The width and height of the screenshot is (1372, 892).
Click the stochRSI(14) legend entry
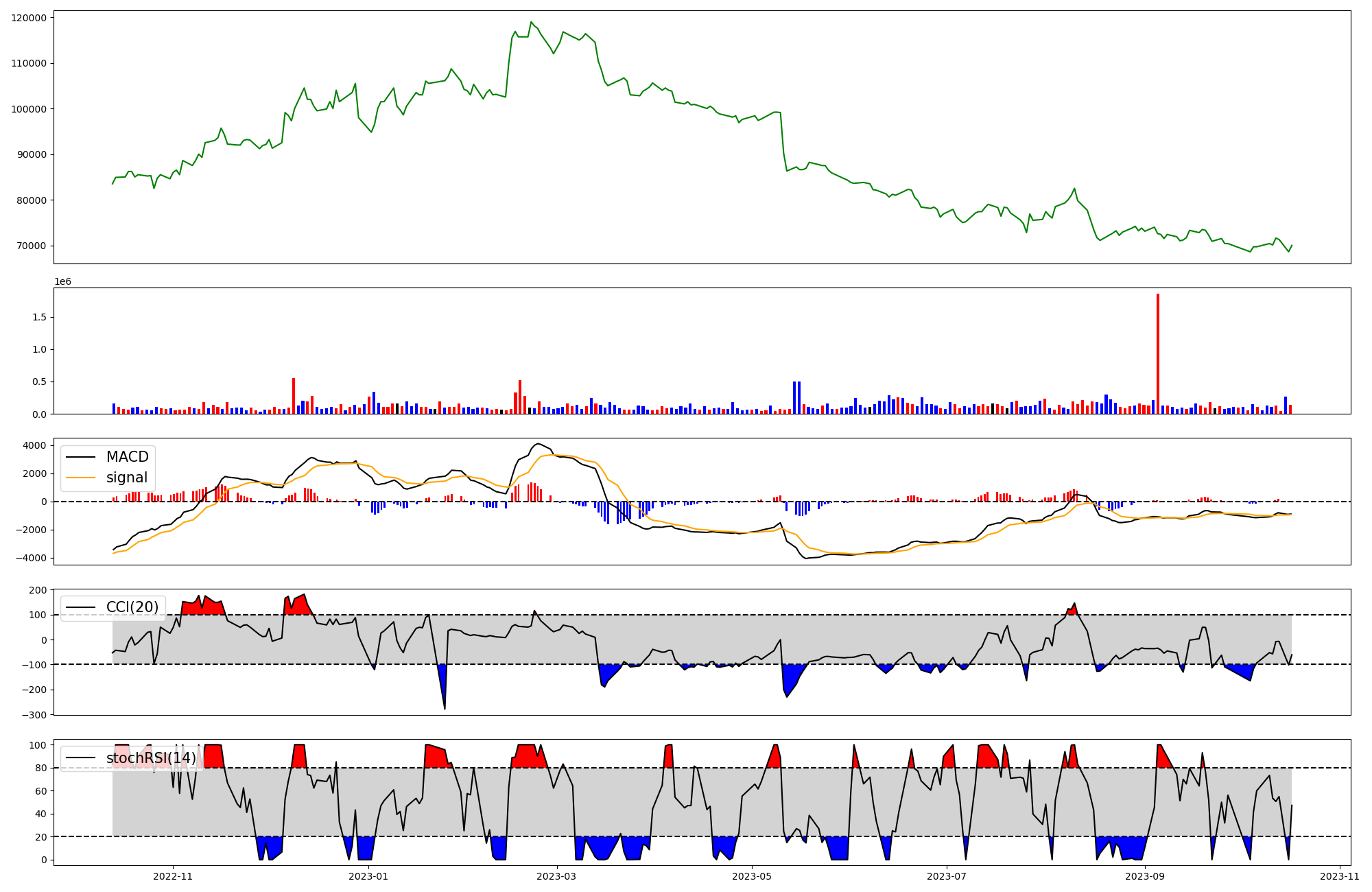coord(151,758)
